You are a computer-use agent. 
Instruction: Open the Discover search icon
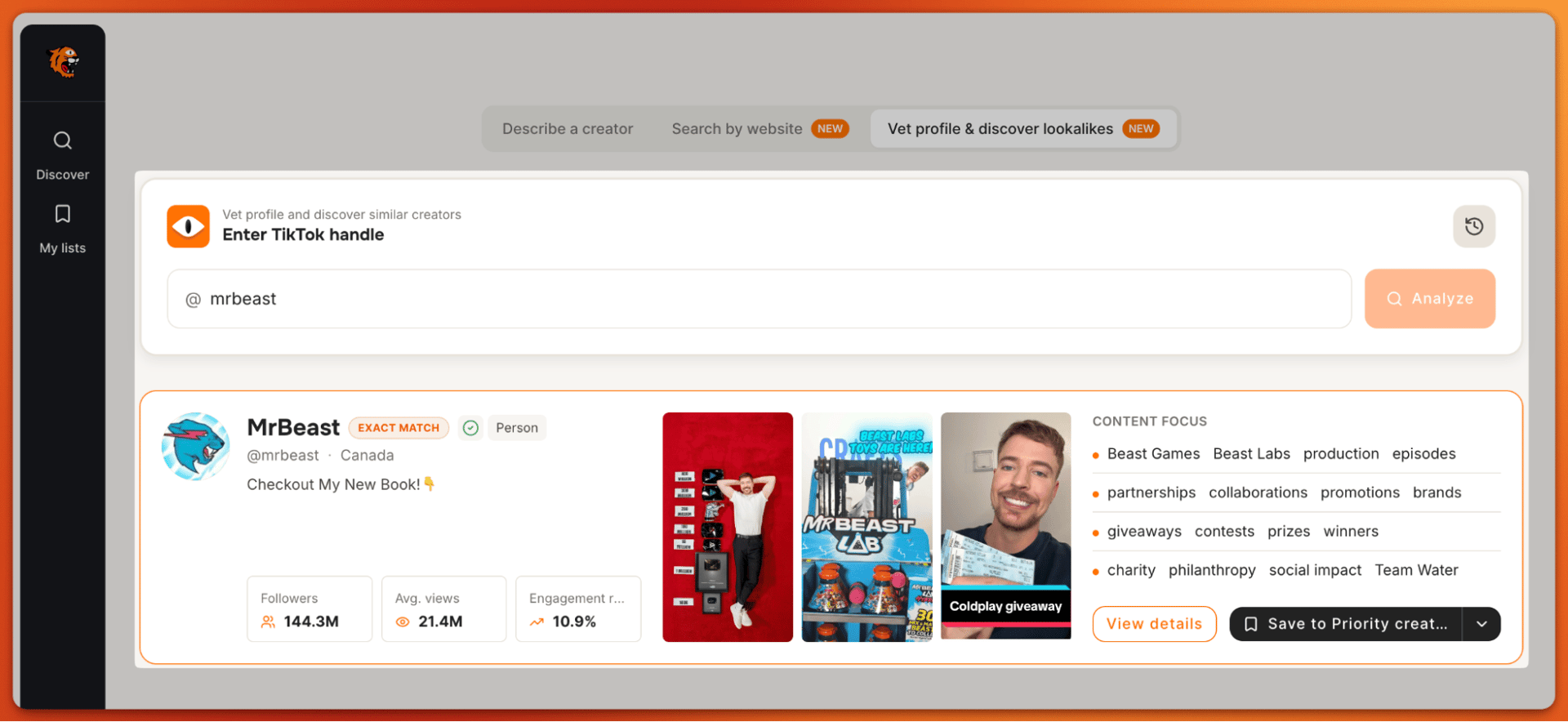(x=63, y=140)
